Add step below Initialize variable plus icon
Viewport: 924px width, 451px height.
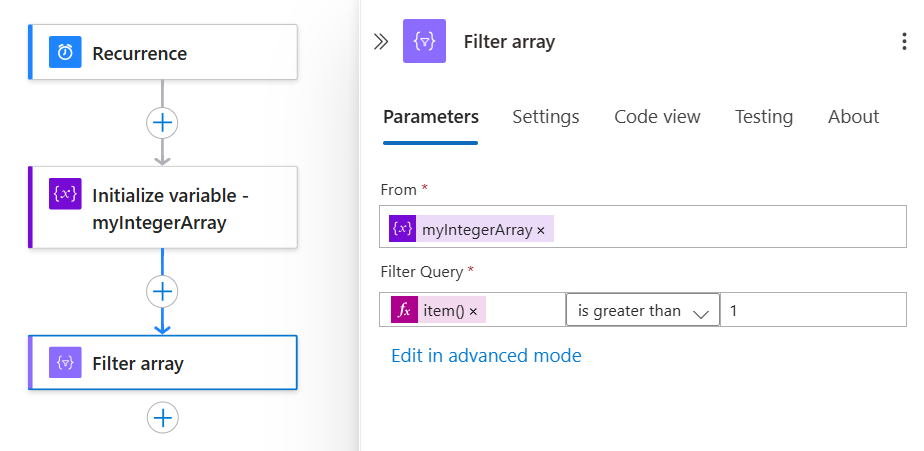tap(162, 291)
